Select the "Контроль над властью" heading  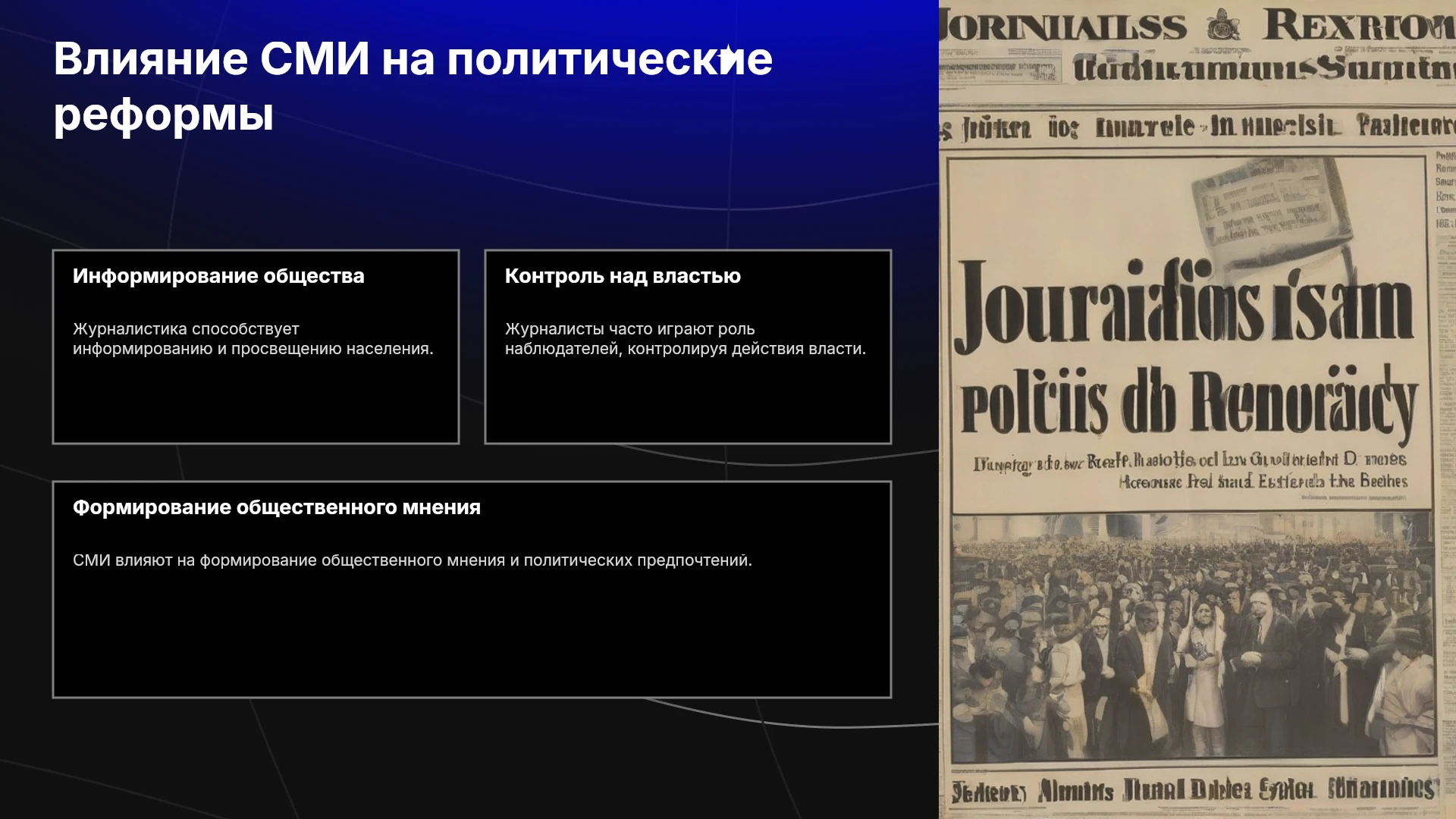(623, 276)
